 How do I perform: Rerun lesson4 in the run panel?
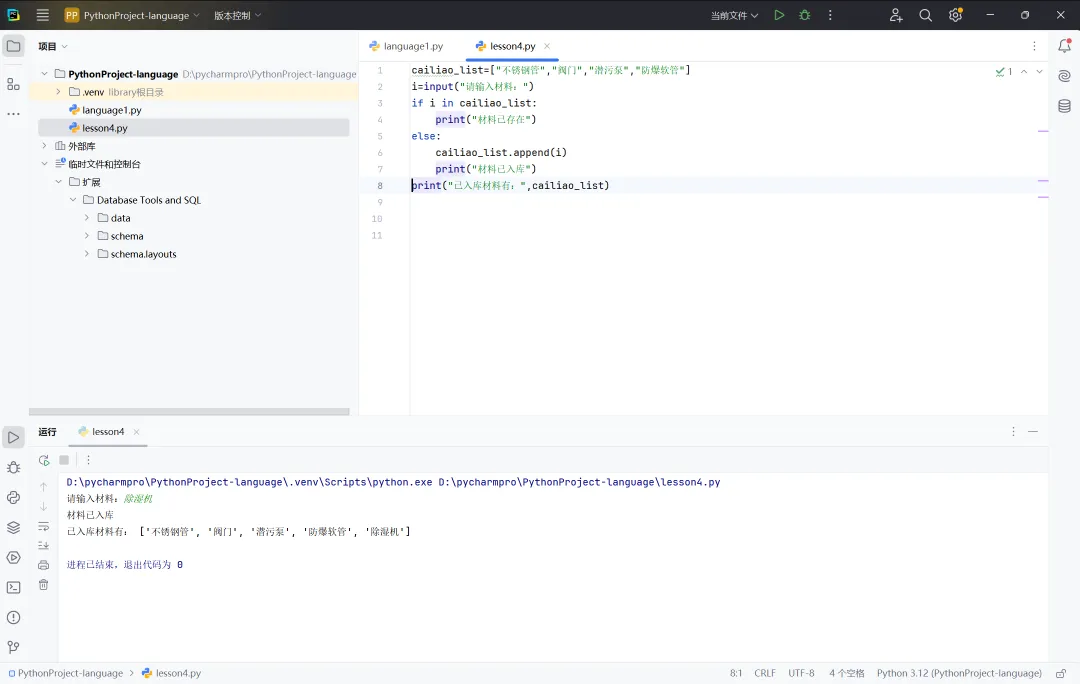point(44,460)
